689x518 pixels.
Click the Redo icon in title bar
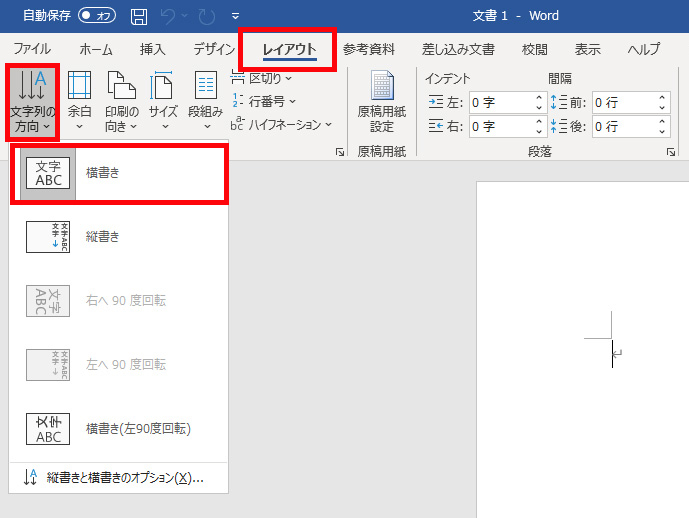pyautogui.click(x=206, y=17)
